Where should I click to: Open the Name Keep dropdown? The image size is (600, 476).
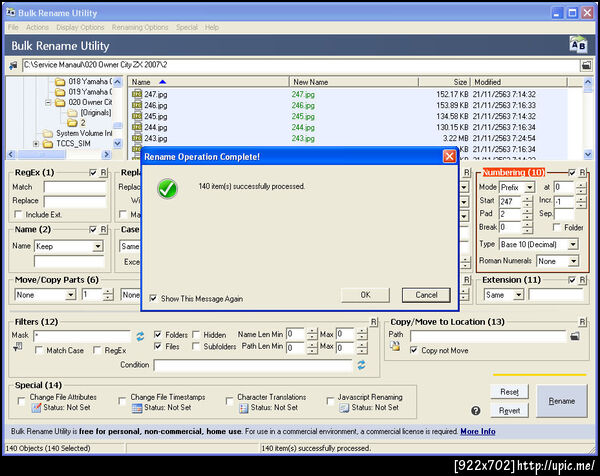98,246
